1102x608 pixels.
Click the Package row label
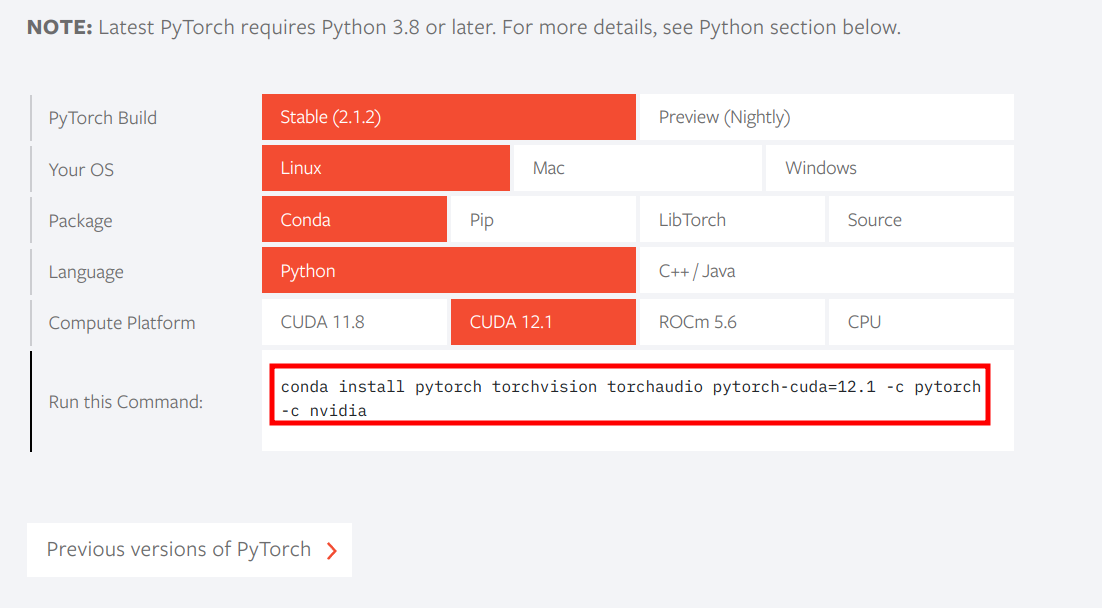tap(80, 221)
